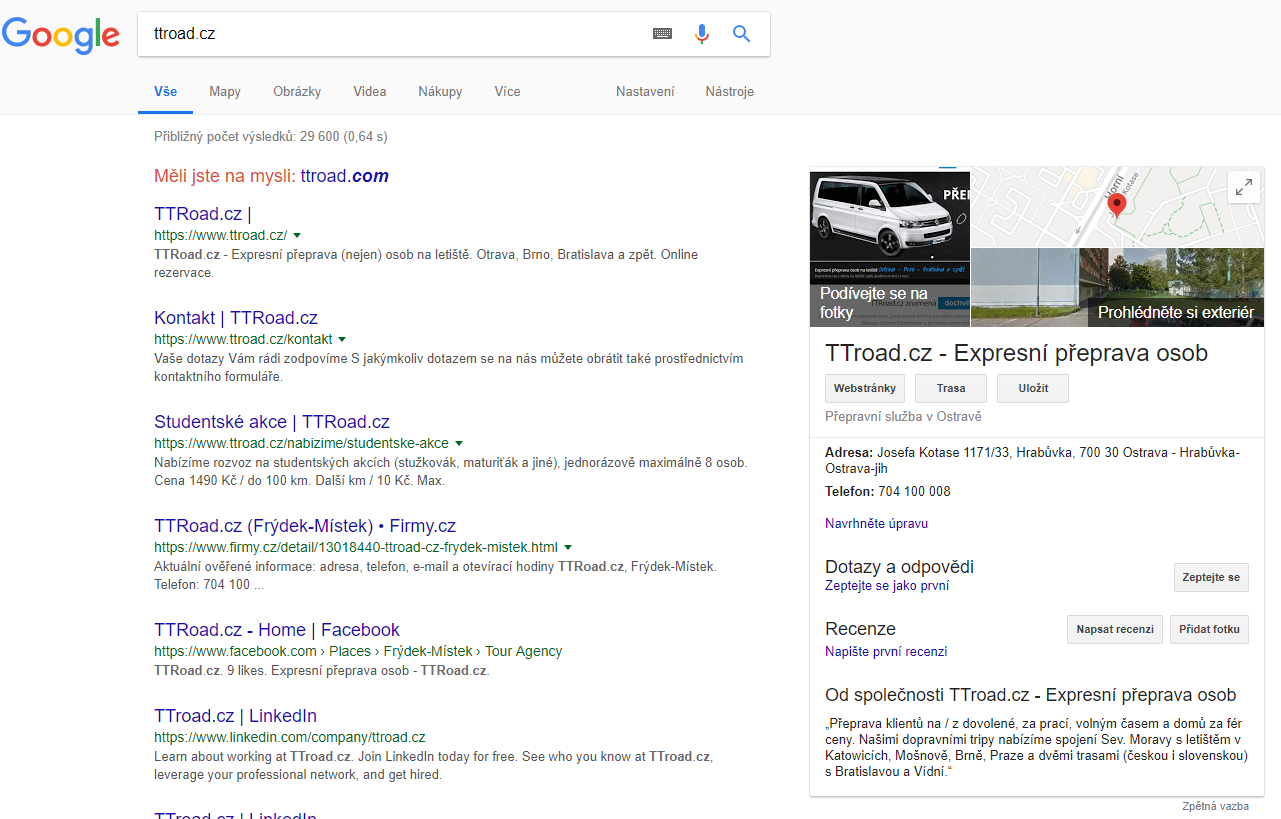Click the Zeptejte se button

pos(1211,578)
